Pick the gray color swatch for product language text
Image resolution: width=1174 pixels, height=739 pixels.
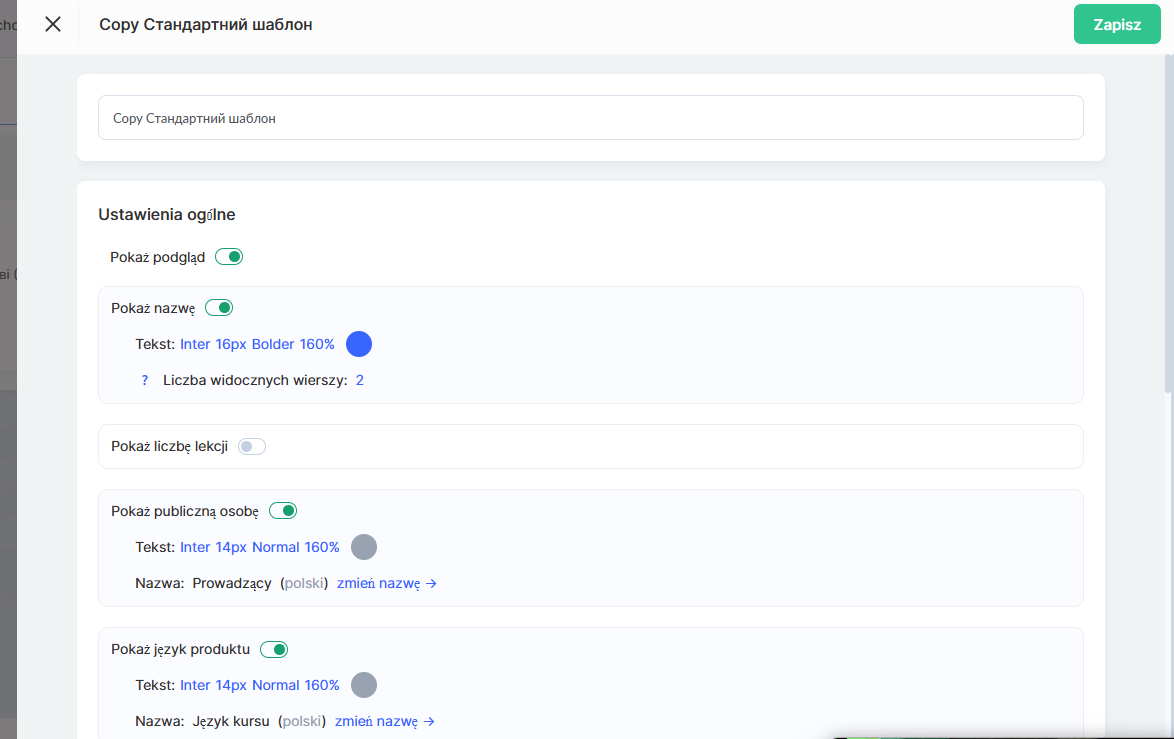pos(364,684)
